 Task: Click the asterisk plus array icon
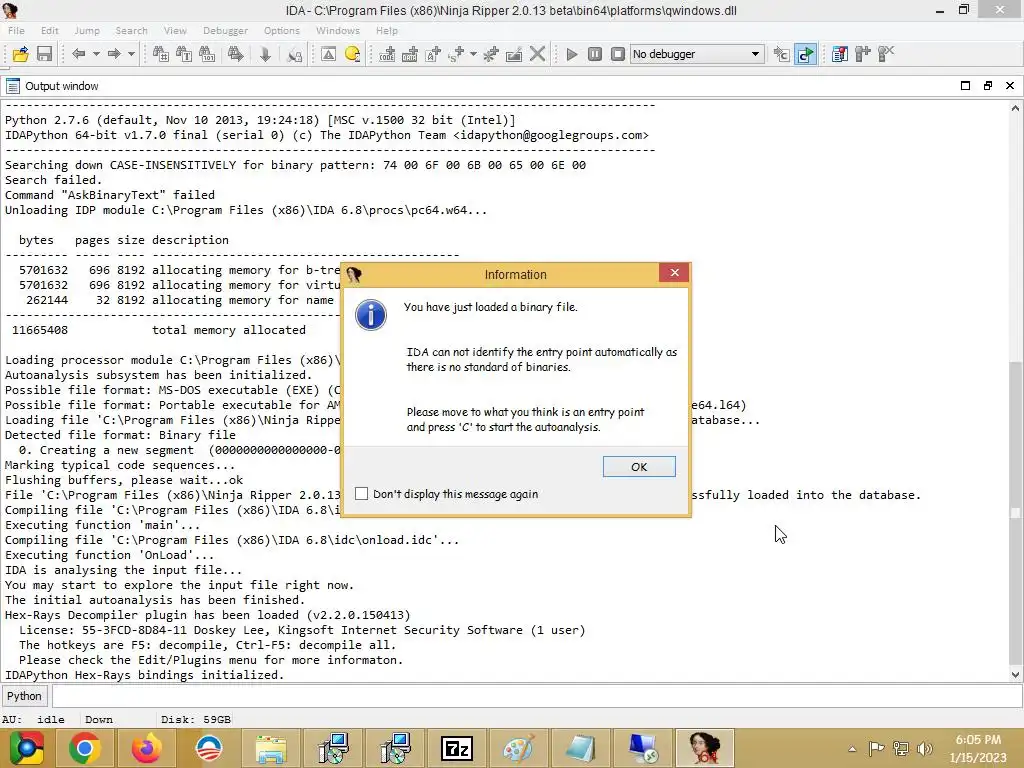click(491, 54)
